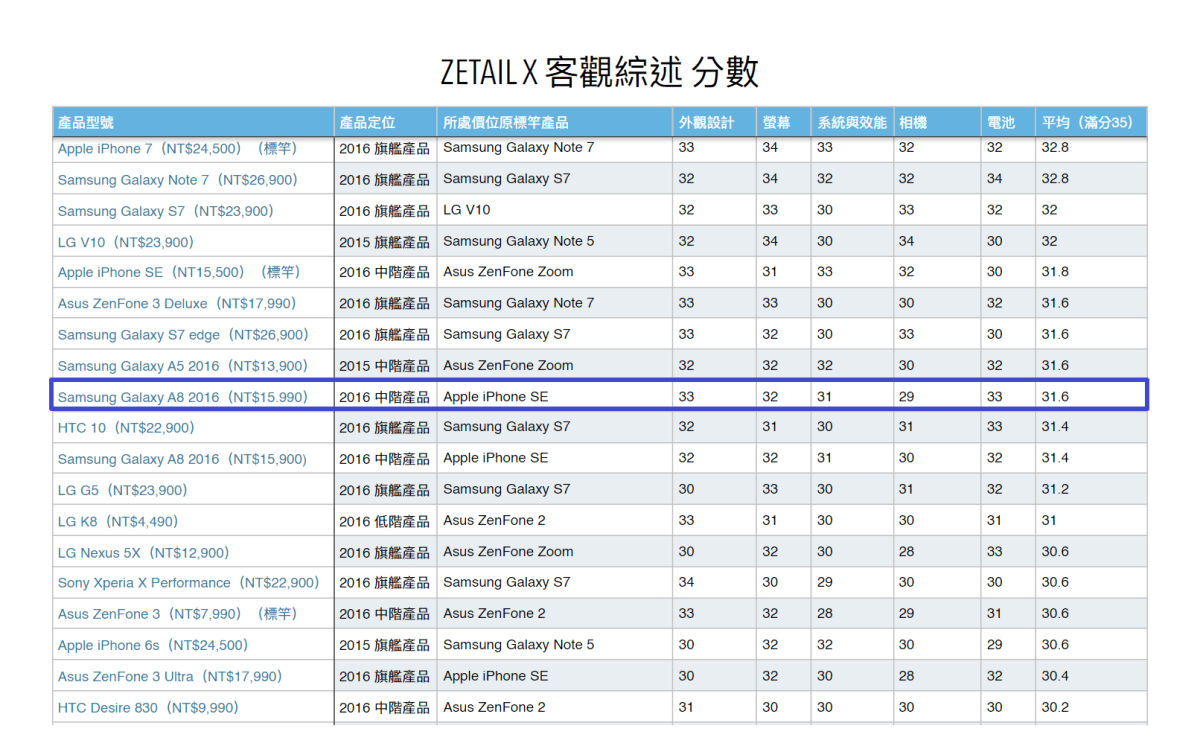Screen dimensions: 1200x752
Task: Select 2016 低階產品 in the LG K8 row
Action: point(384,521)
